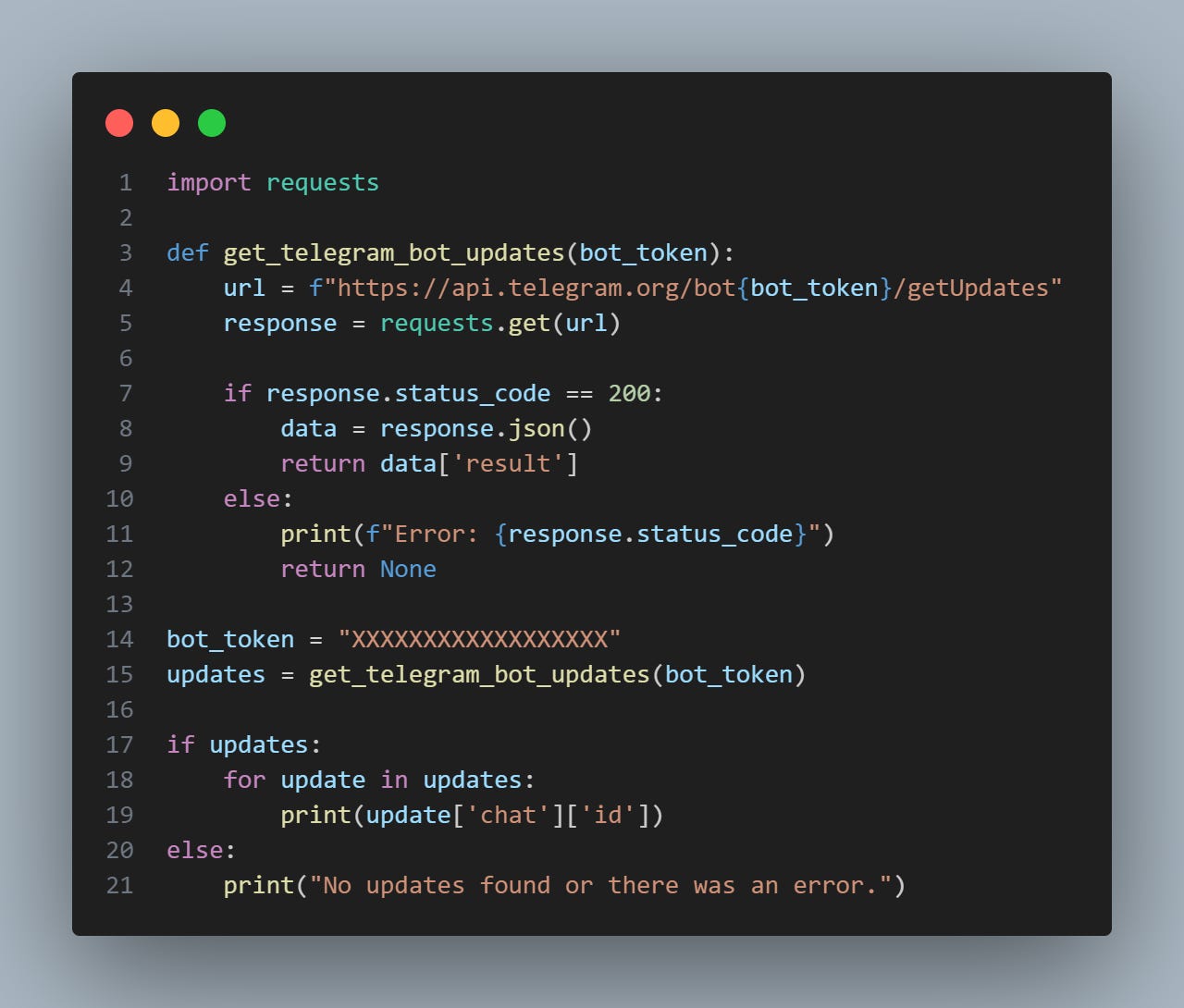Click the XXXXXXXX bot token string
Viewport: 1184px width, 1008px height.
[x=479, y=640]
